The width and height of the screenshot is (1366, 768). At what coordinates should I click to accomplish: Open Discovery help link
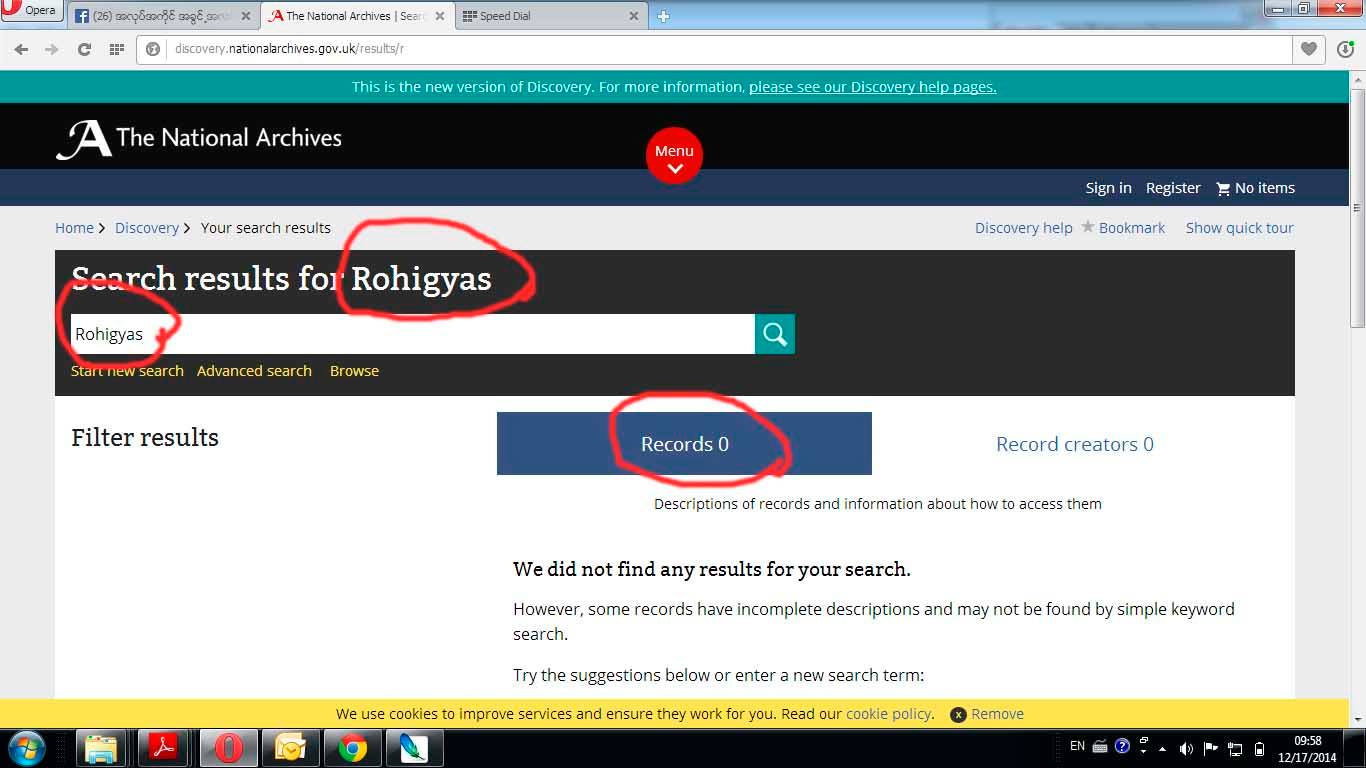[1023, 228]
